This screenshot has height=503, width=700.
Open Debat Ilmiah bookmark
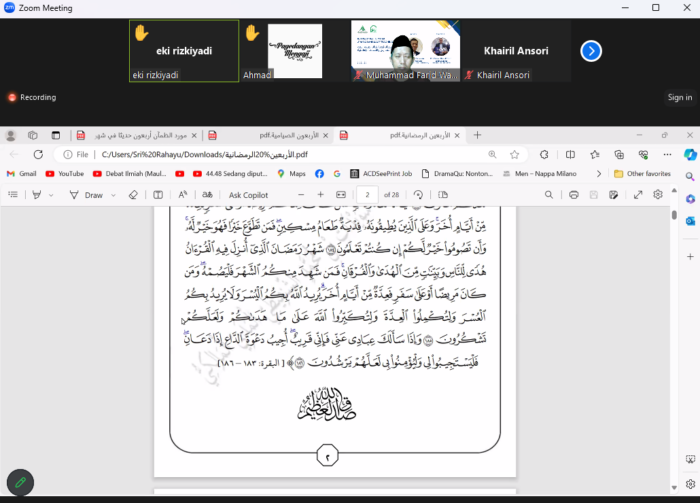click(x=129, y=174)
